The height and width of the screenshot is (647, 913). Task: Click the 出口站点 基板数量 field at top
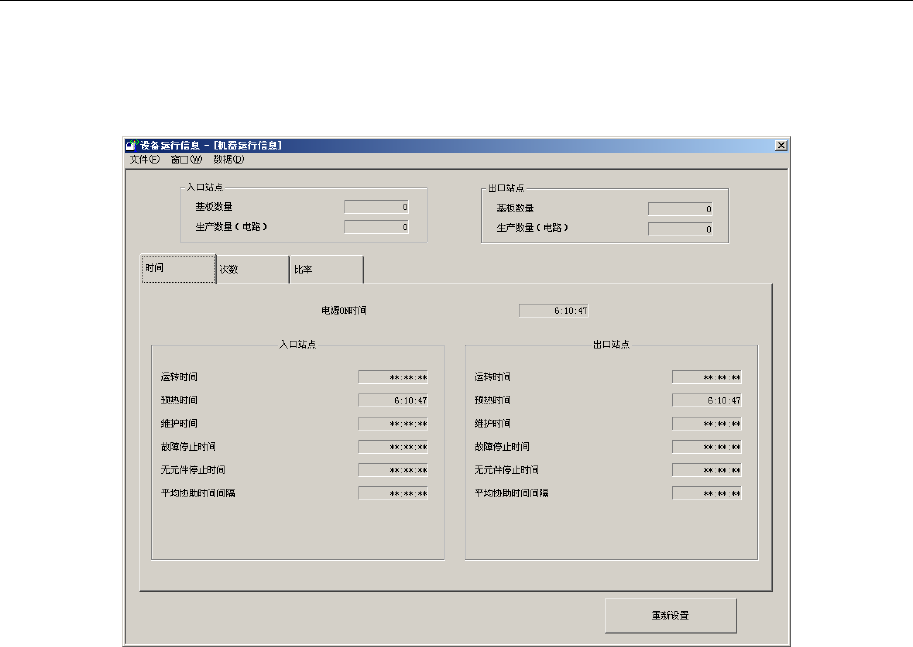click(681, 209)
